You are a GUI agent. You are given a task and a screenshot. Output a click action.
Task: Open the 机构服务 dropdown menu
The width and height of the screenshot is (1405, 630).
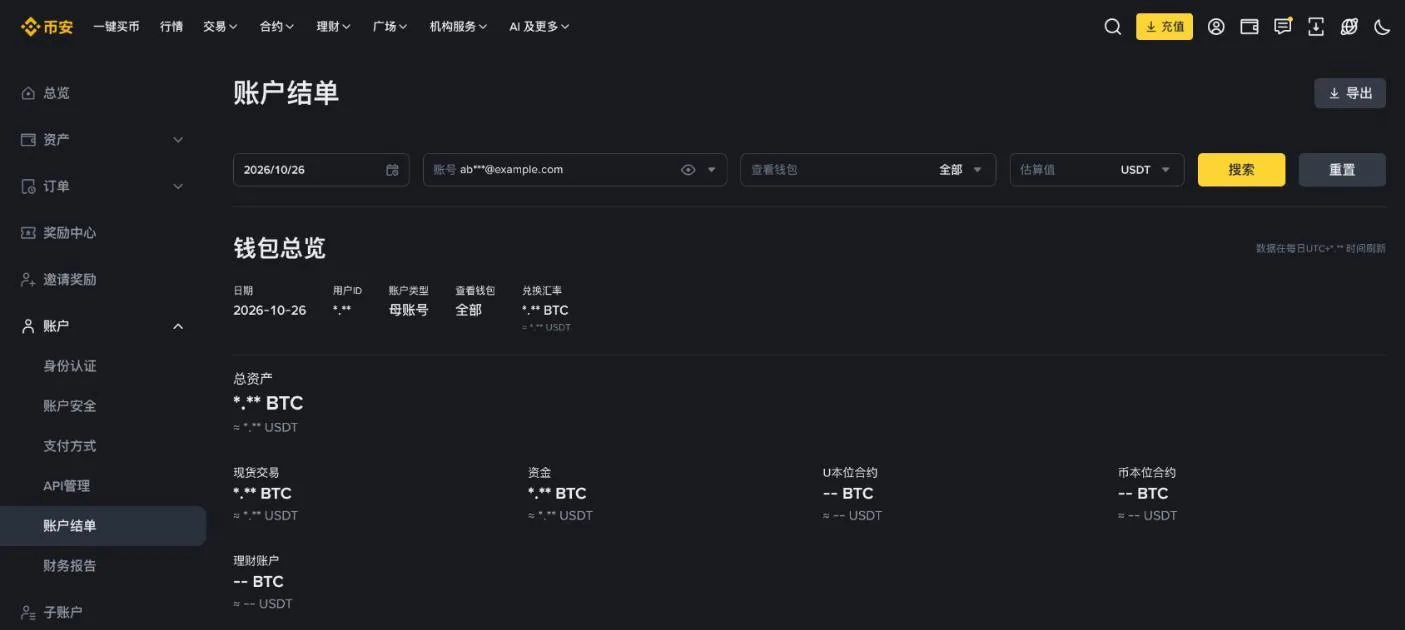(x=459, y=27)
